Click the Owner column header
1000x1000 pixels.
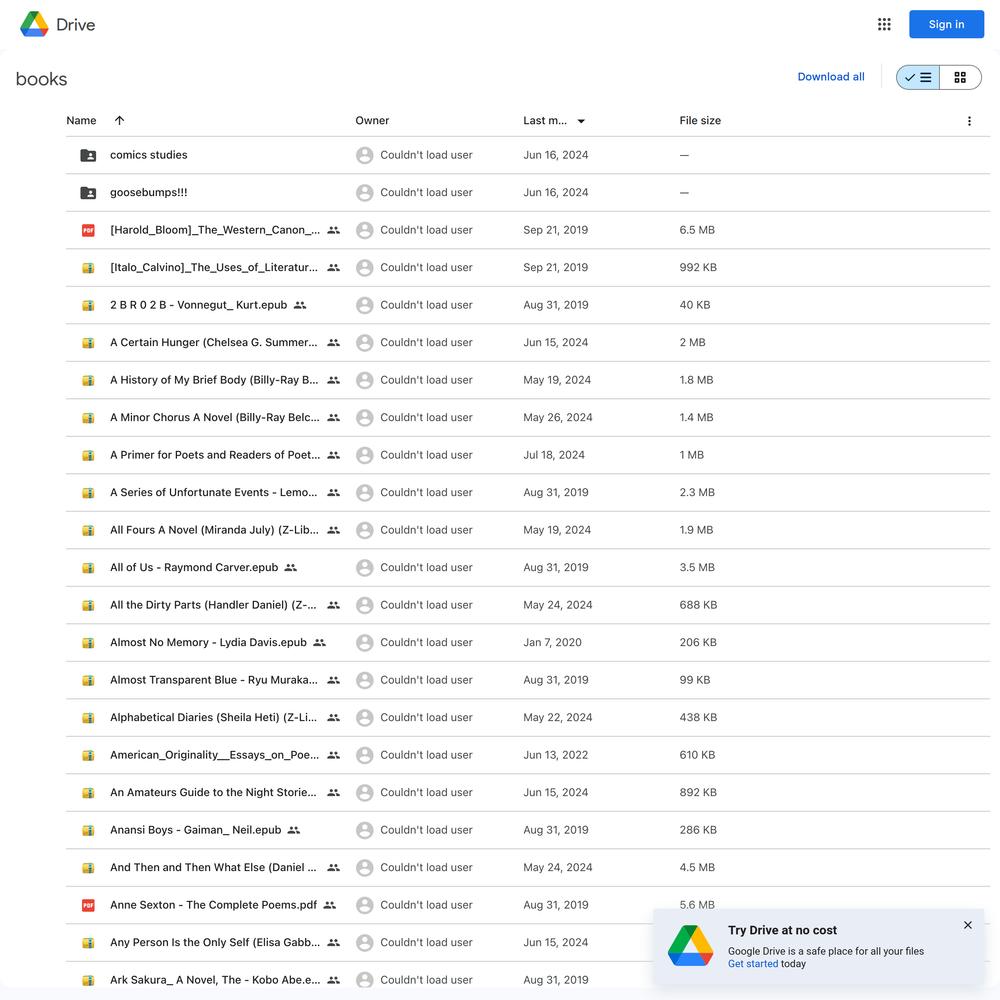click(x=372, y=121)
